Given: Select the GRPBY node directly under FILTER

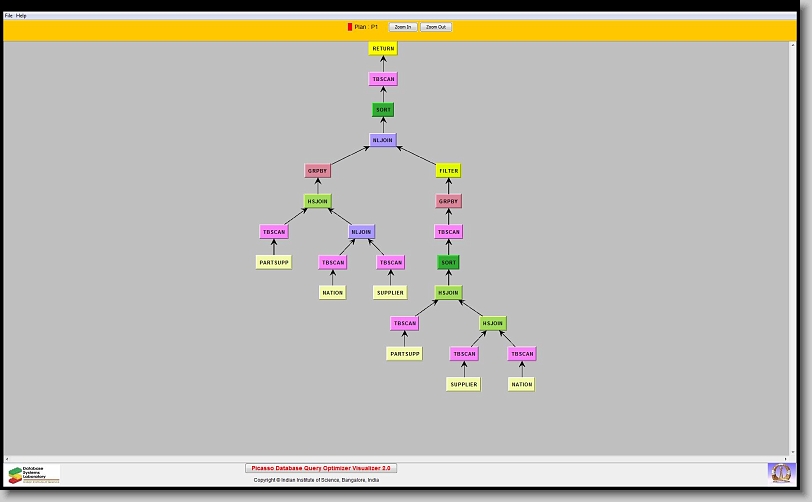Looking at the screenshot, I should click(448, 201).
